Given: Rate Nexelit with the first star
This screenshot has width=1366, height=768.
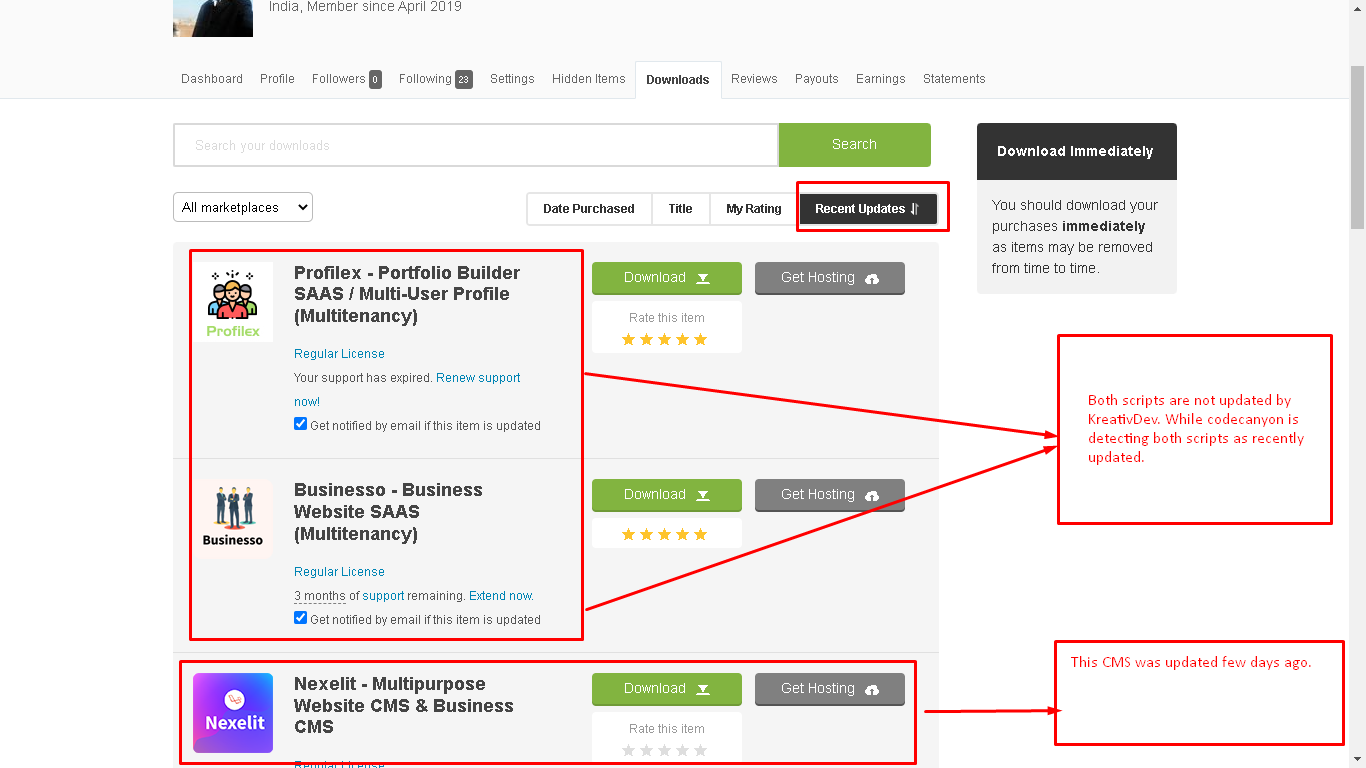Looking at the screenshot, I should point(628,750).
